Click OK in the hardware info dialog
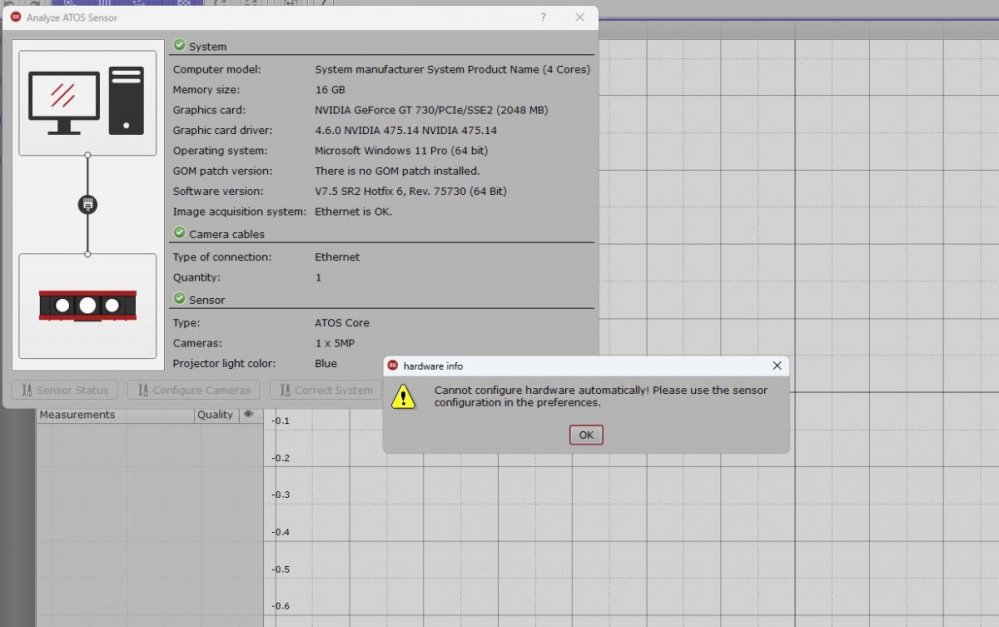Viewport: 999px width, 627px height. click(586, 435)
